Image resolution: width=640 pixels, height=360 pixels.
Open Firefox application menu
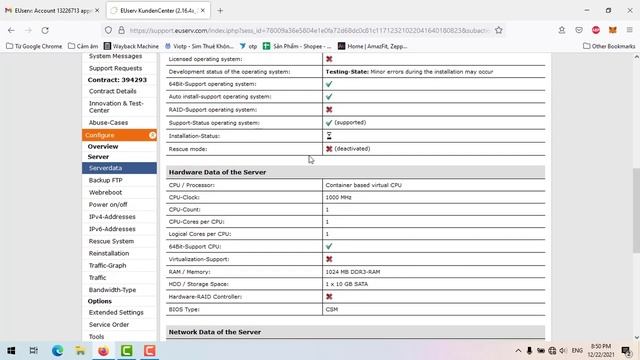pyautogui.click(x=629, y=30)
